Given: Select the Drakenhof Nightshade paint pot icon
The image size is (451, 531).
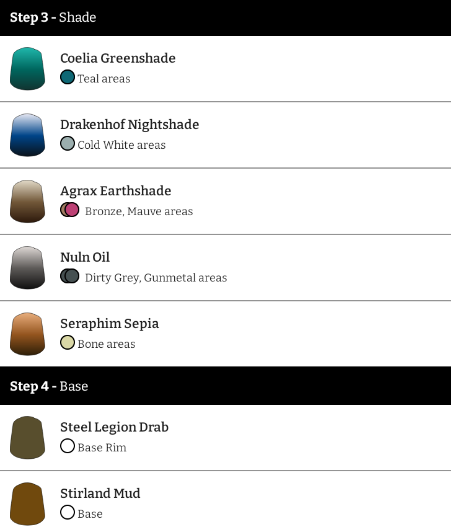Looking at the screenshot, I should 27,135.
